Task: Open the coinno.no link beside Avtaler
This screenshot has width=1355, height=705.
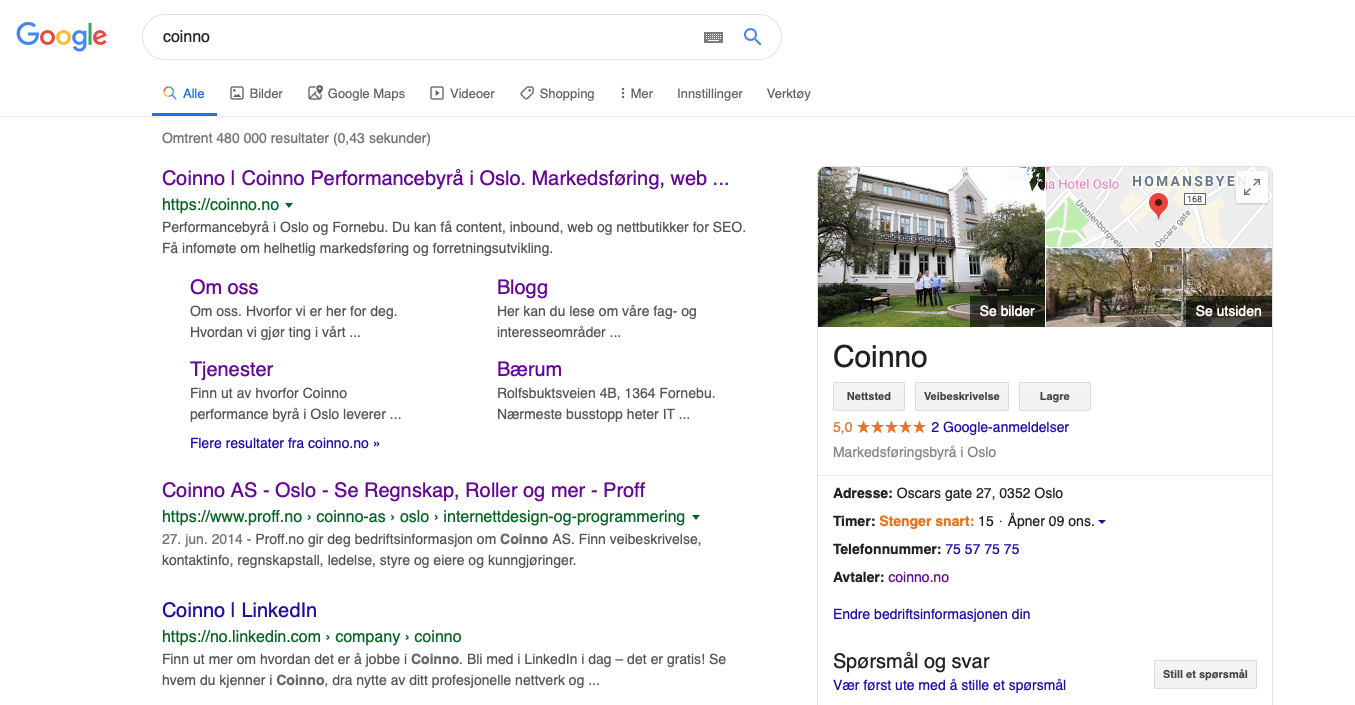Action: click(x=918, y=577)
